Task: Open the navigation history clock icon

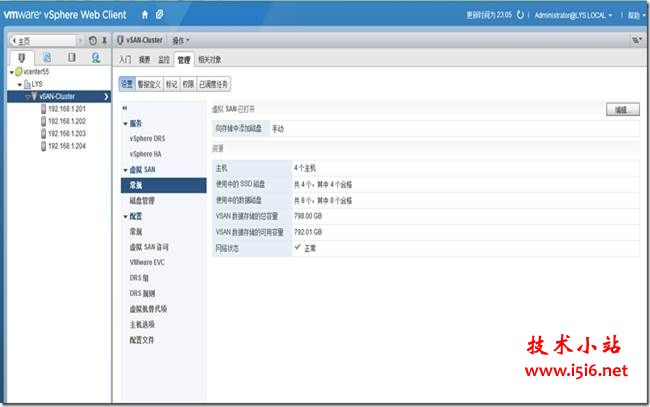Action: 93,40
